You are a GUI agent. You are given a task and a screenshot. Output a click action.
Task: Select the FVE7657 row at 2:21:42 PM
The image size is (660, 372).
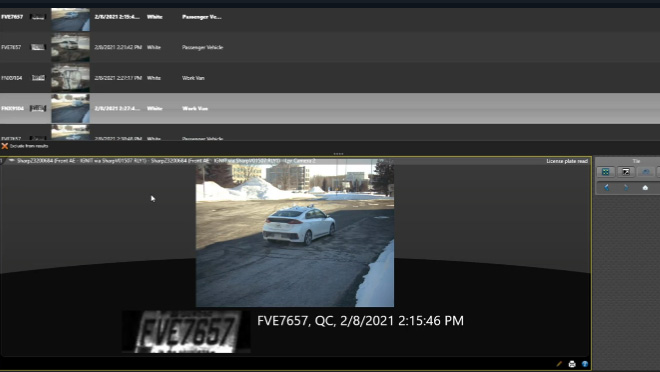330,47
